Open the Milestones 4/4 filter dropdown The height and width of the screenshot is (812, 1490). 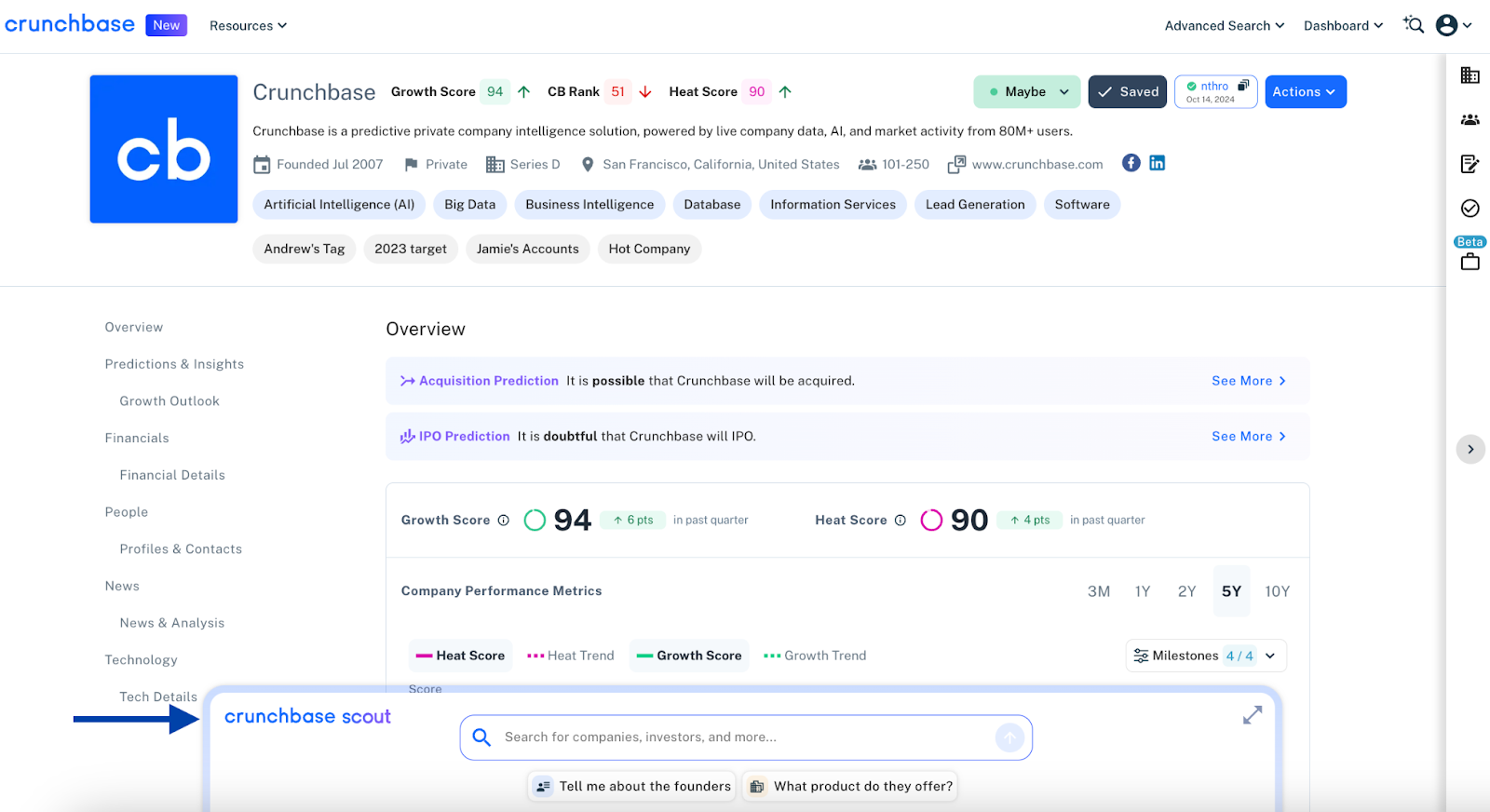tap(1206, 656)
